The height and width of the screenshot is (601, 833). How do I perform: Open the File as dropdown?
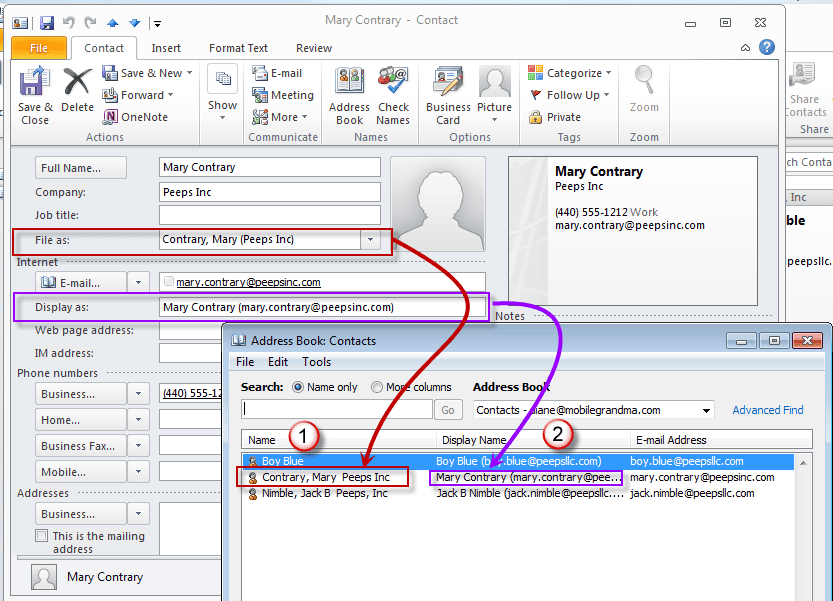370,240
